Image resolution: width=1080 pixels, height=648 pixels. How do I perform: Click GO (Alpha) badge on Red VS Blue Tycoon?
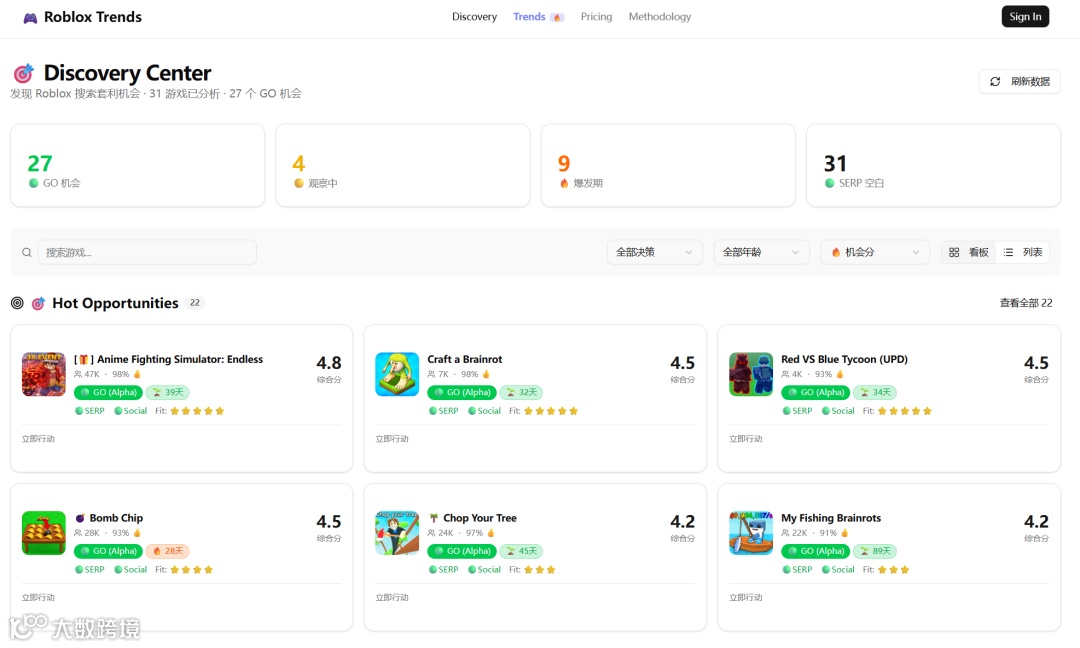coord(816,393)
